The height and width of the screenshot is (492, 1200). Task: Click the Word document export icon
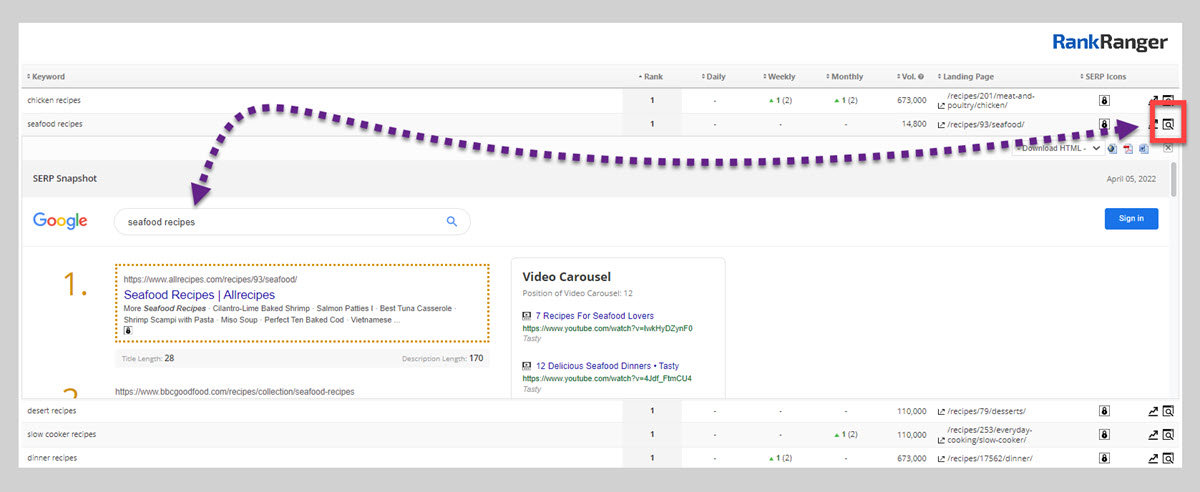1143,149
